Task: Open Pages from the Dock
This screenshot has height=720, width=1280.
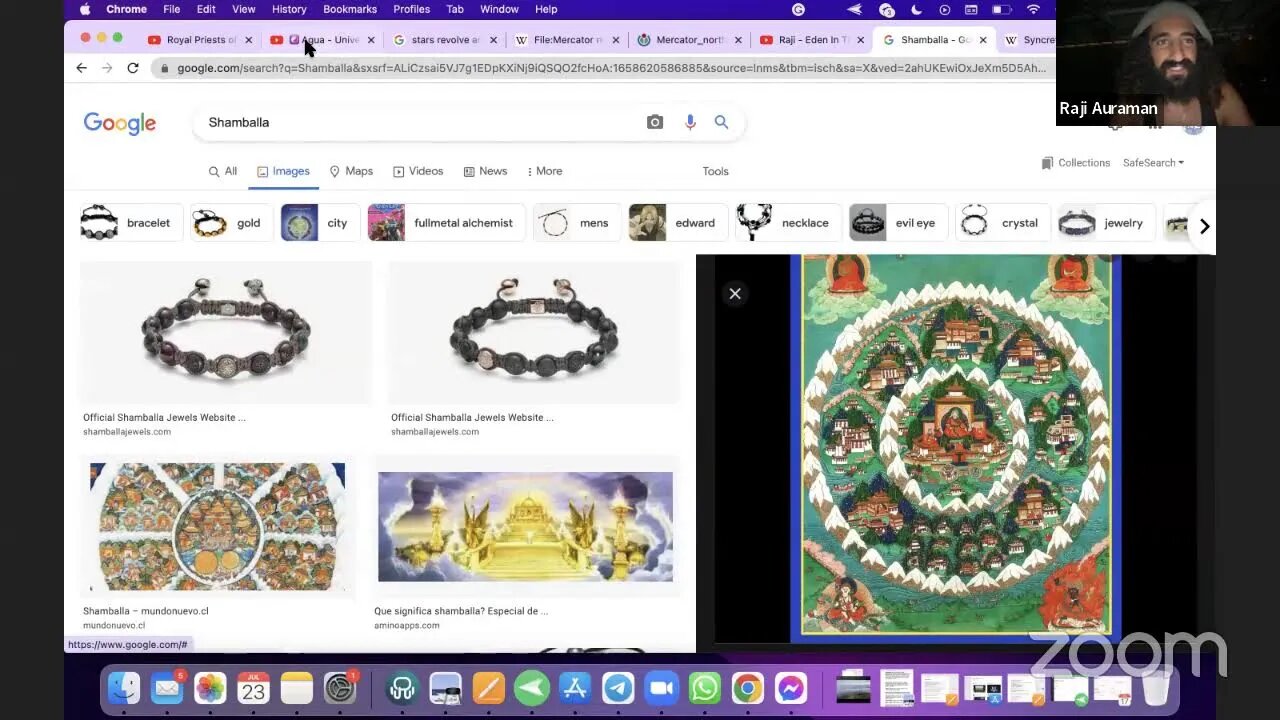Action: click(x=488, y=688)
